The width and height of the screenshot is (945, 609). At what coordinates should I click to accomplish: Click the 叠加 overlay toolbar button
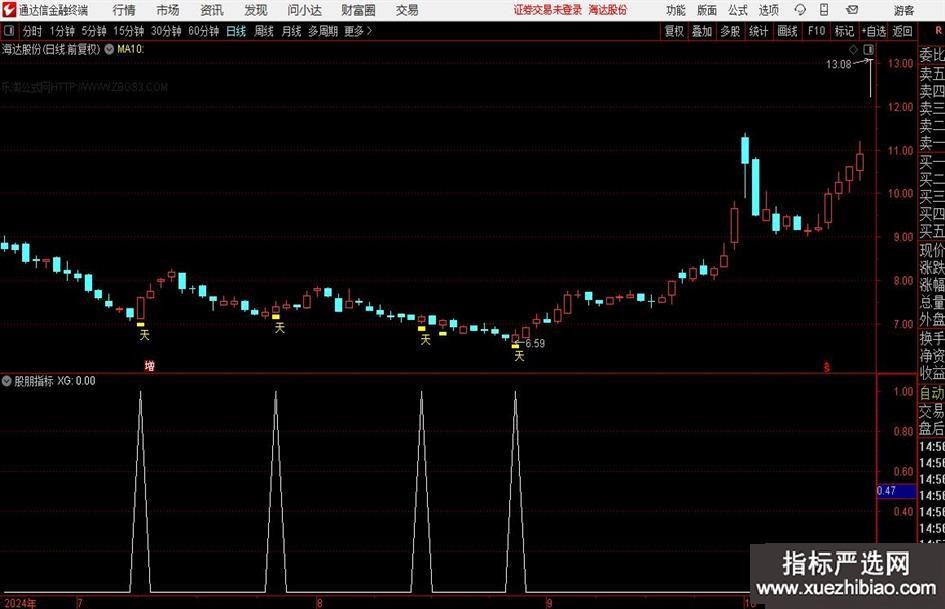(702, 31)
